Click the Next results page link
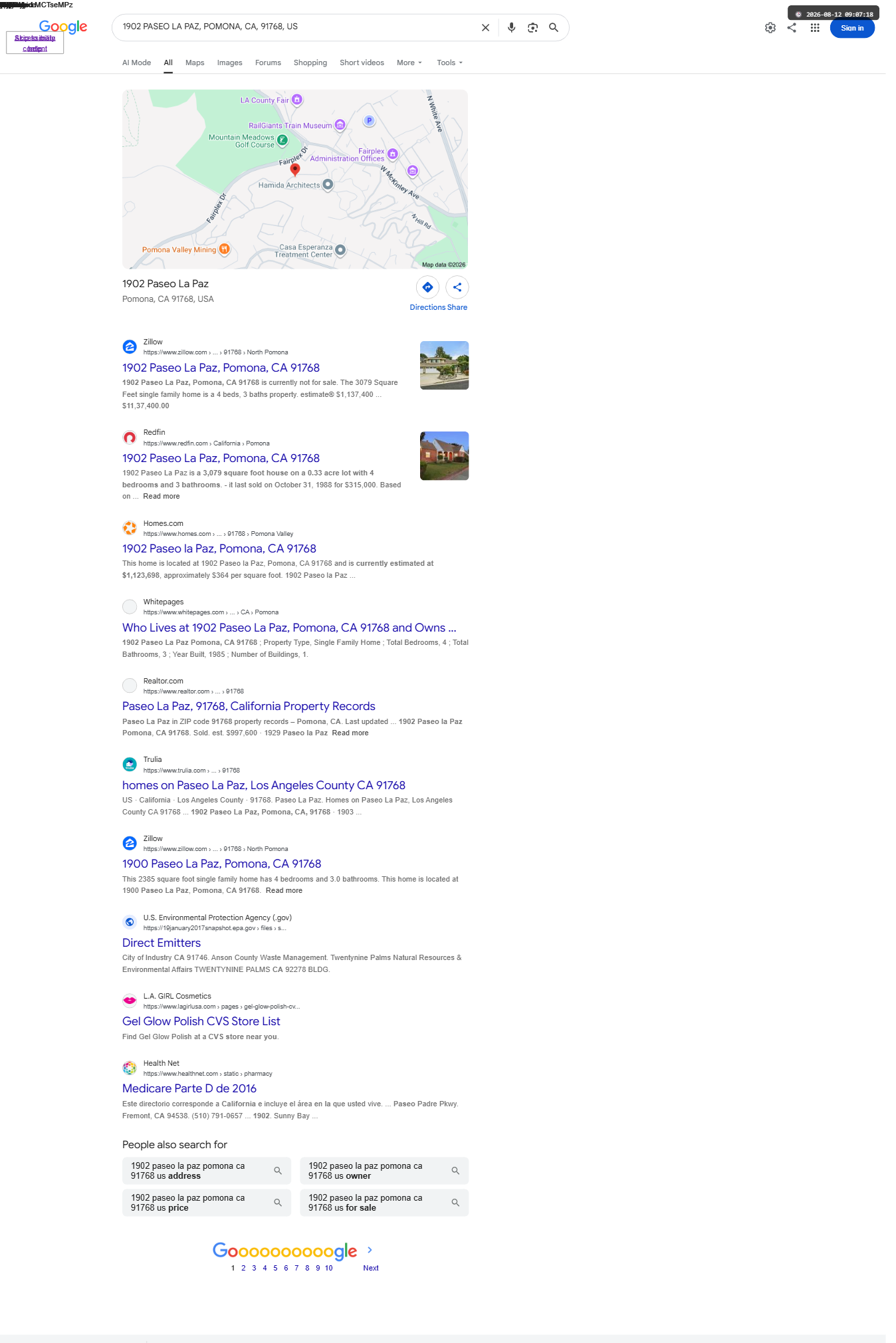The width and height of the screenshot is (896, 1343). coord(371,1268)
